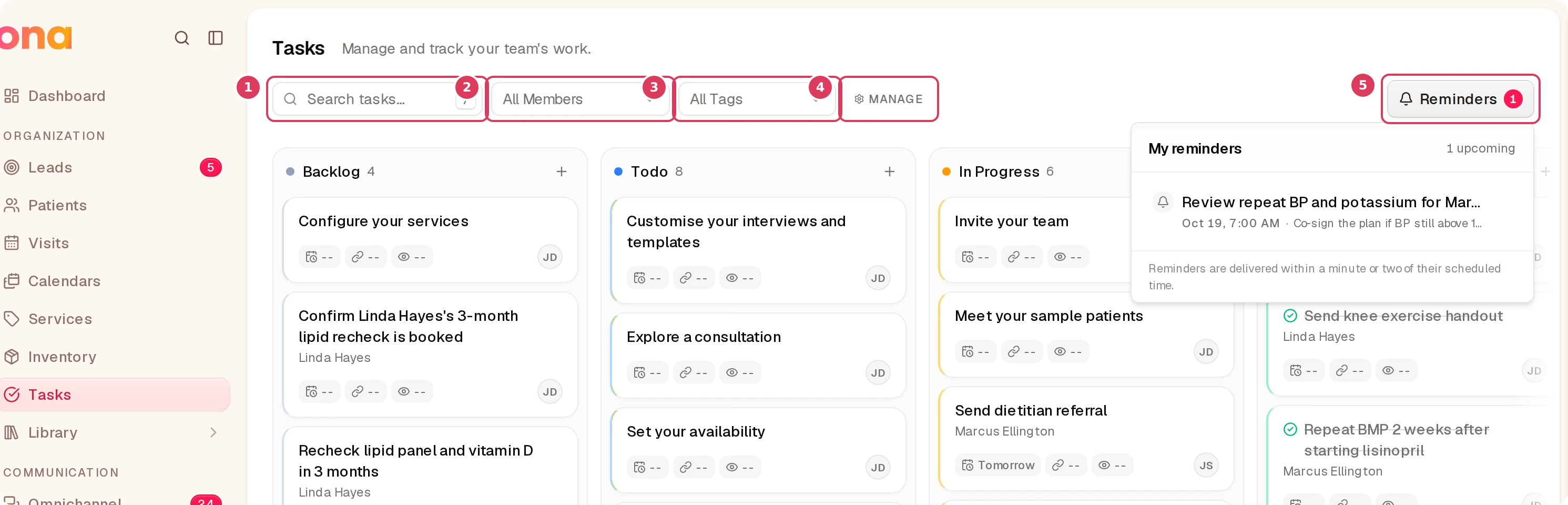Open the Invite your team card
This screenshot has height=505, width=1568.
point(1035,239)
